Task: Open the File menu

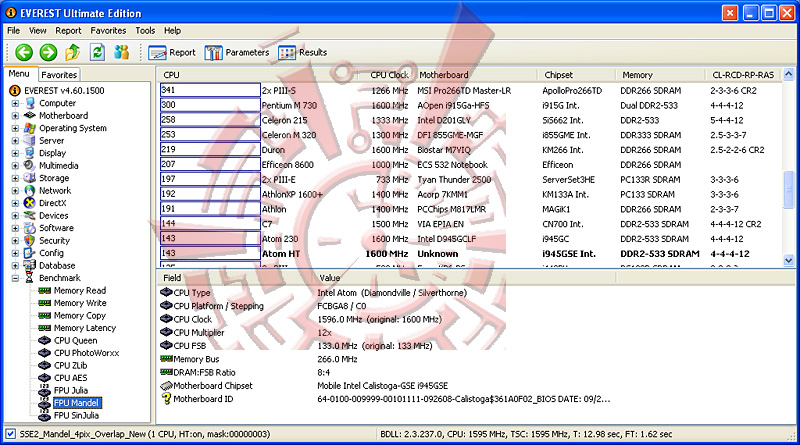Action: coord(14,31)
